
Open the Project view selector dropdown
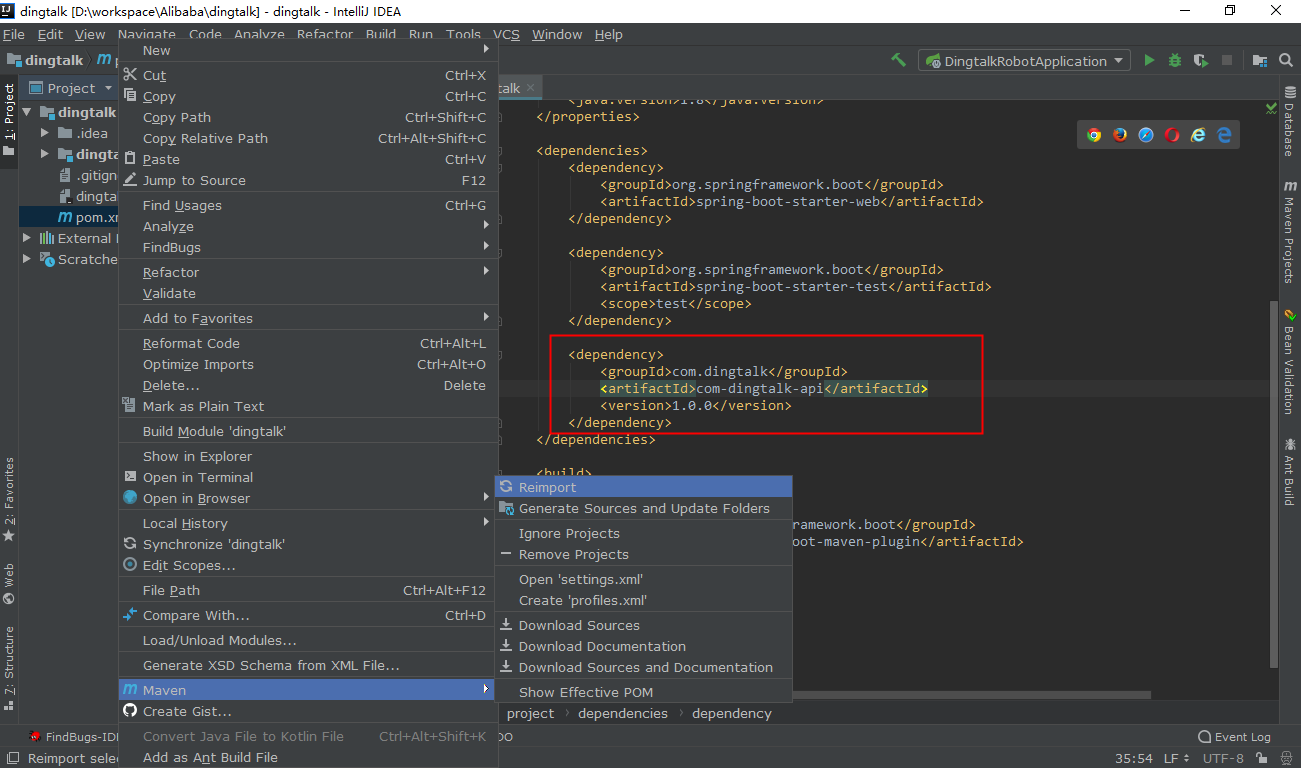pos(72,88)
